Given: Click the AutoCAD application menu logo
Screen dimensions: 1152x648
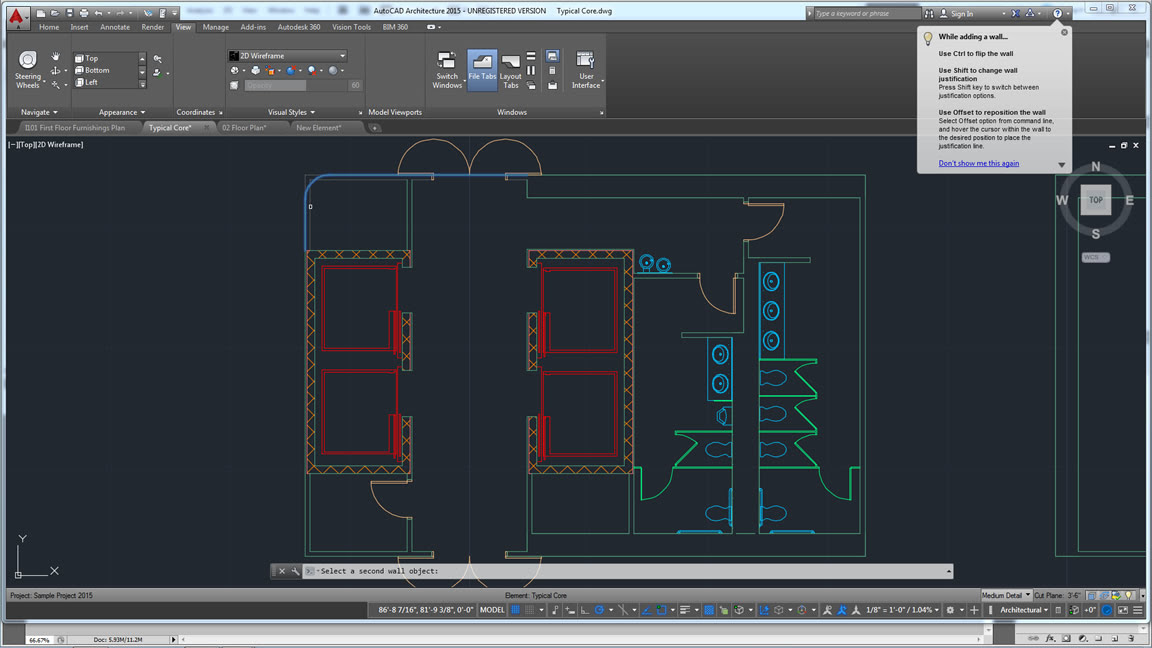Looking at the screenshot, I should click(x=16, y=16).
